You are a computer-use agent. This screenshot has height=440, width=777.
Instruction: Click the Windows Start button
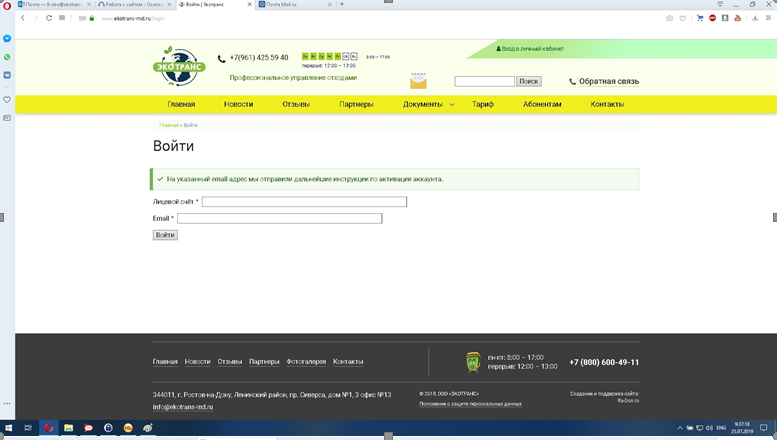click(9, 428)
